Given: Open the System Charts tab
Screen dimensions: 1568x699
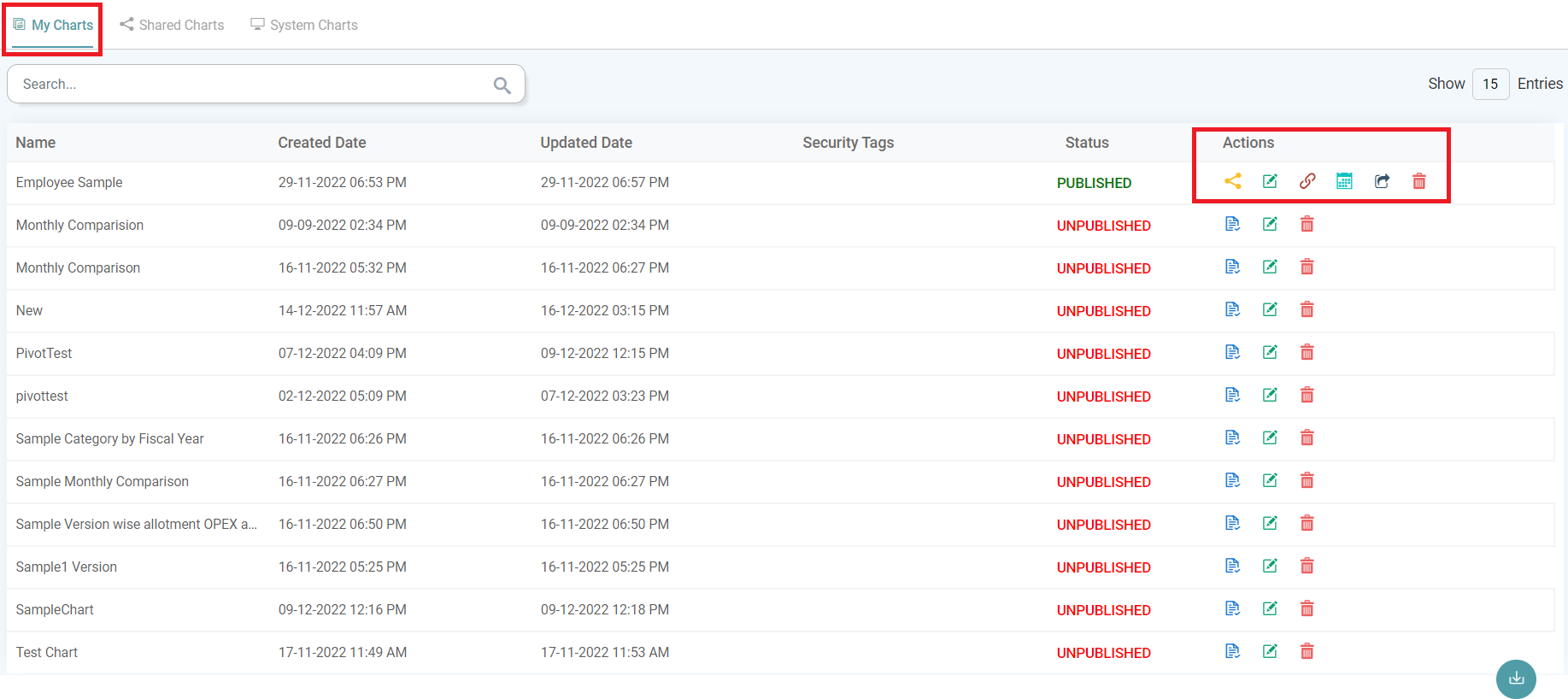Looking at the screenshot, I should pyautogui.click(x=304, y=25).
